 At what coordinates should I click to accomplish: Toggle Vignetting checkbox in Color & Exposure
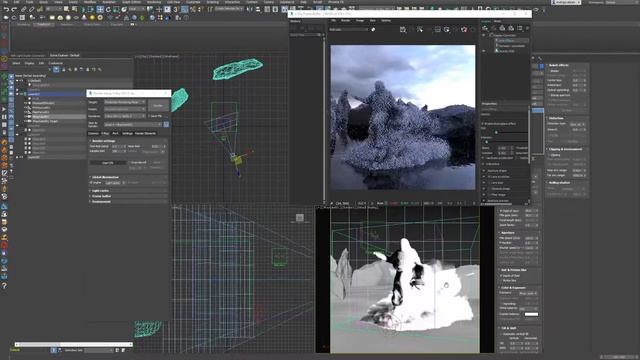pyautogui.click(x=501, y=304)
